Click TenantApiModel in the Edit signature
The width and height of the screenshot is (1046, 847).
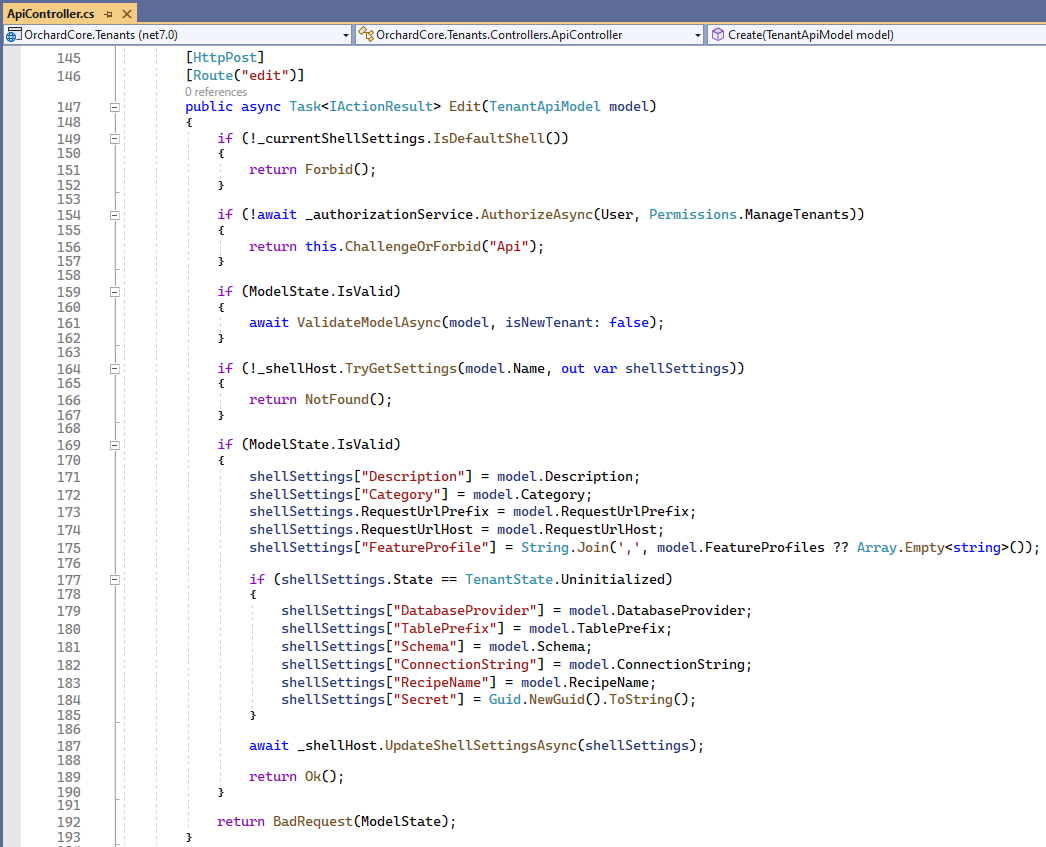[x=544, y=107]
